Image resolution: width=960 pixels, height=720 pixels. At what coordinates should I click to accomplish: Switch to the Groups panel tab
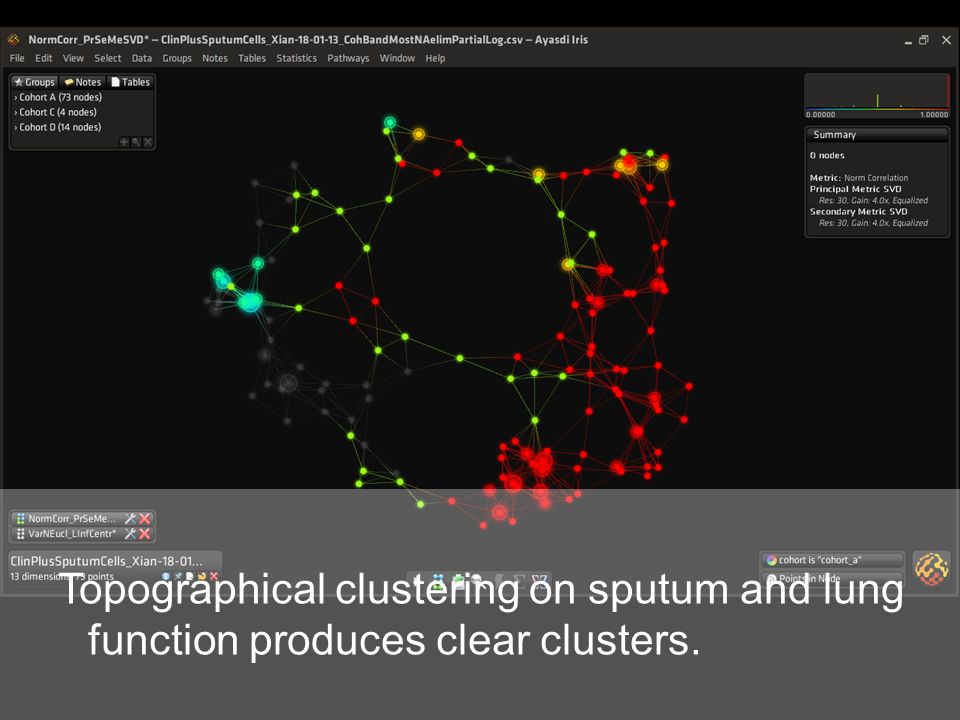pos(35,82)
